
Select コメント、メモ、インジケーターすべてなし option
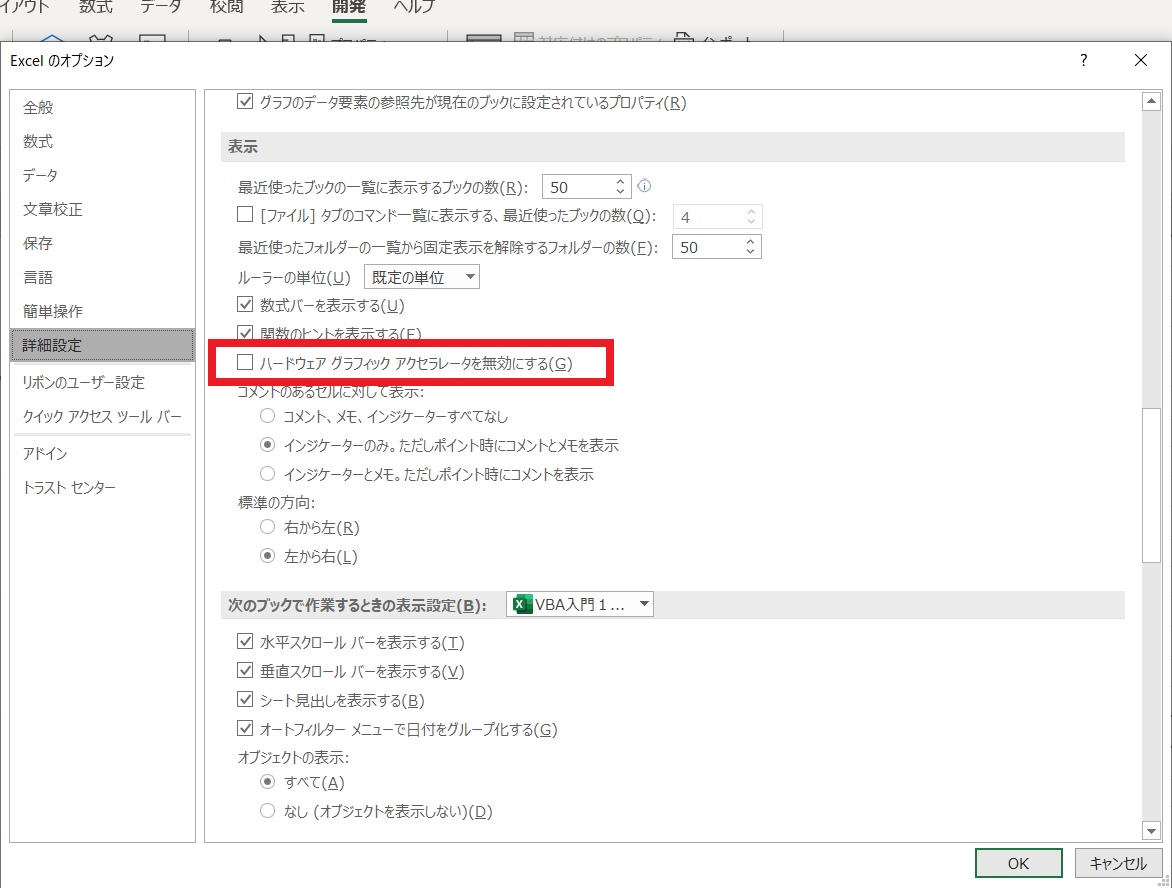(x=267, y=416)
